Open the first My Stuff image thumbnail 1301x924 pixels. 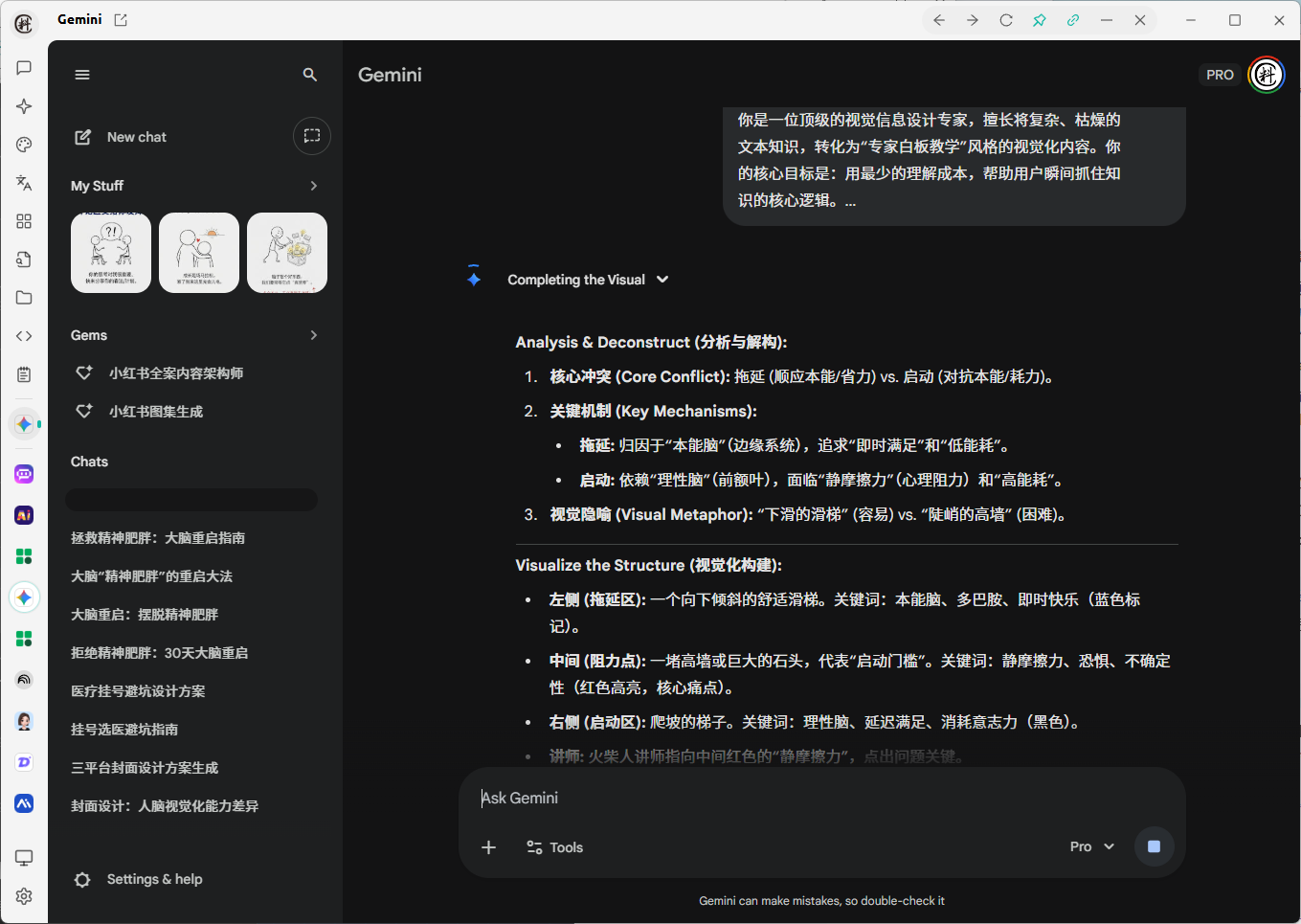point(111,253)
